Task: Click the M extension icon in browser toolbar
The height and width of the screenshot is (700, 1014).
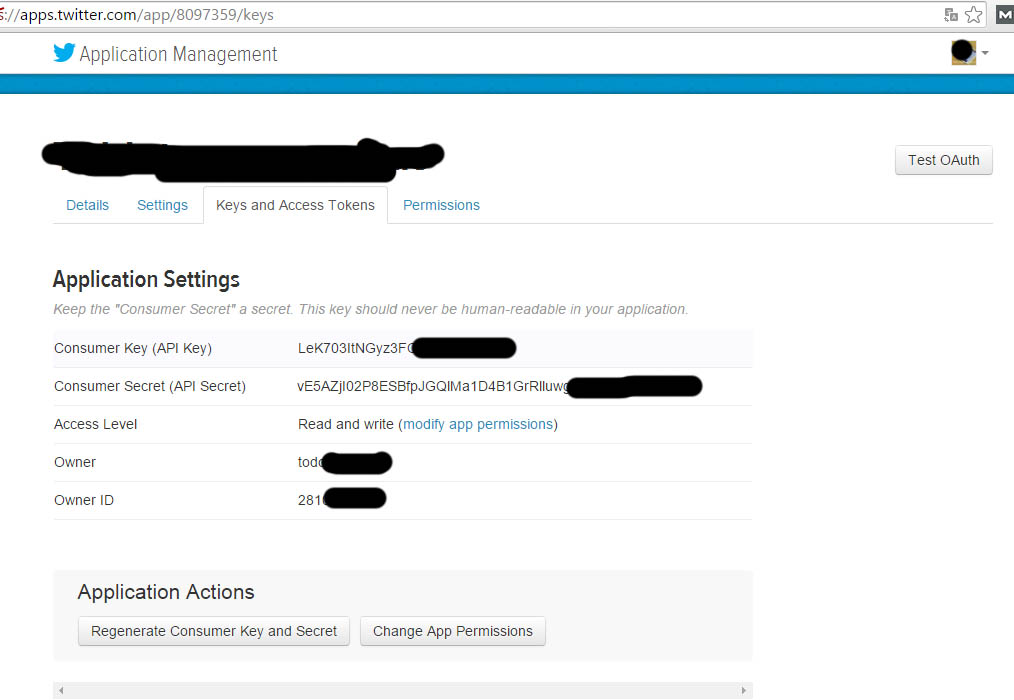Action: [1003, 15]
